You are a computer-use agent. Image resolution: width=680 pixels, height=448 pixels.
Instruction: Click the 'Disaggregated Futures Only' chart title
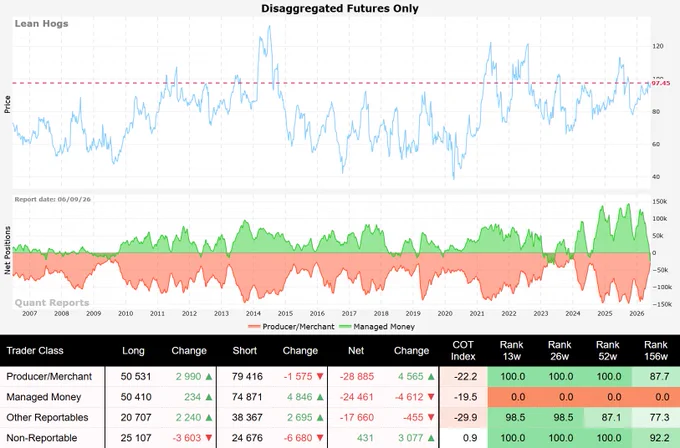click(340, 8)
